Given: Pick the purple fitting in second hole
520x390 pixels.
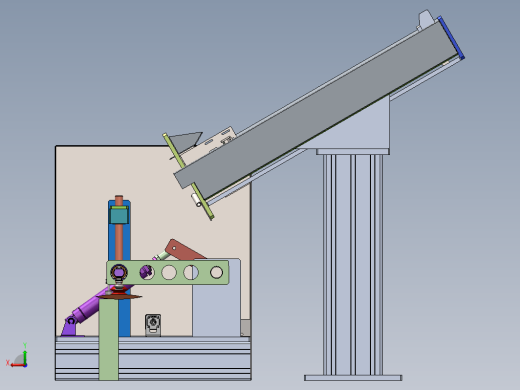Looking at the screenshot, I should (x=146, y=272).
